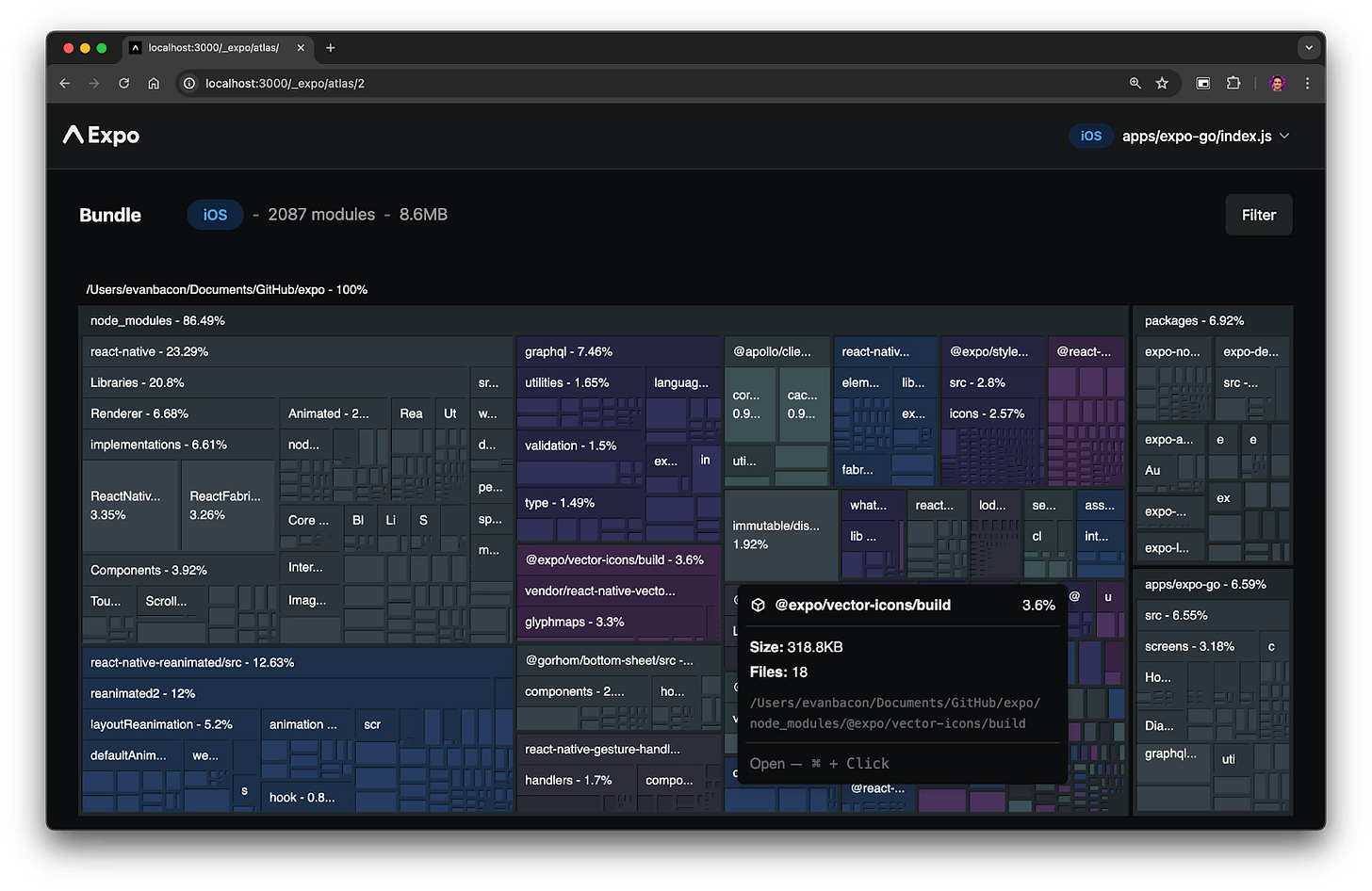Go to browser home icon
The width and height of the screenshot is (1372, 891).
click(x=154, y=83)
